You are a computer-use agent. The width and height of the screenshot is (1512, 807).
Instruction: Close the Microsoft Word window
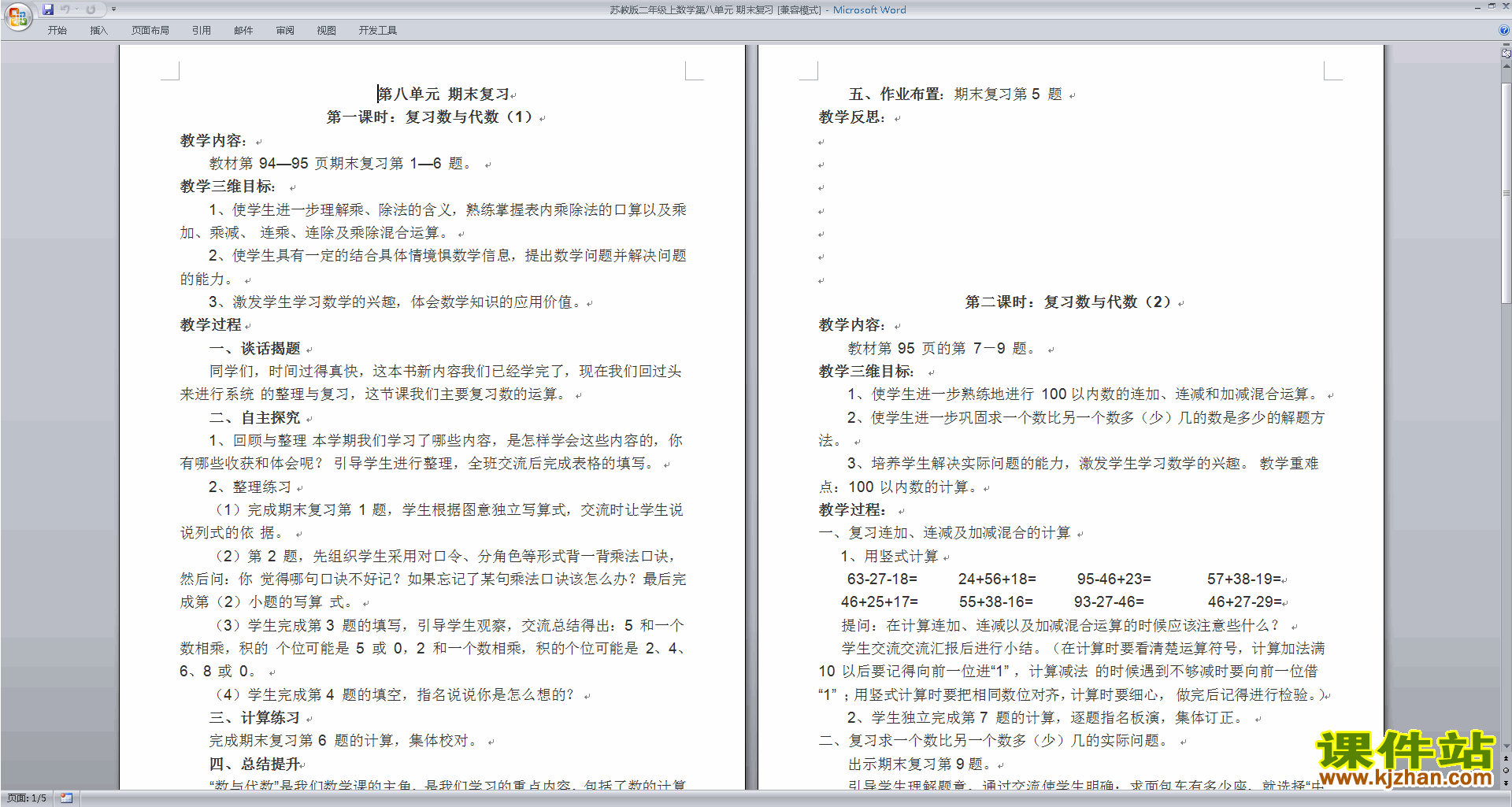1505,6
